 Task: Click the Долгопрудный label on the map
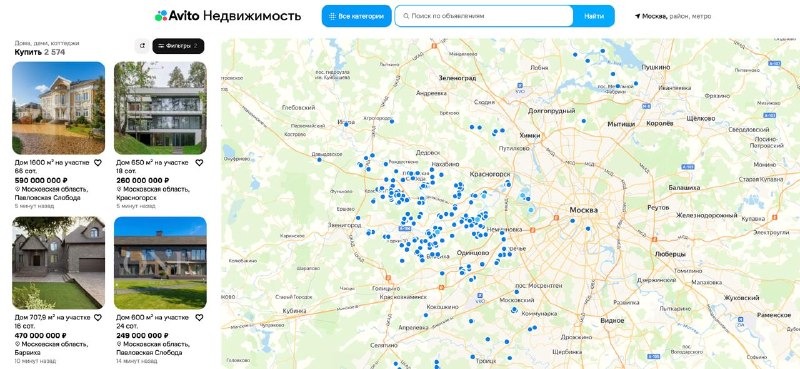pos(552,110)
